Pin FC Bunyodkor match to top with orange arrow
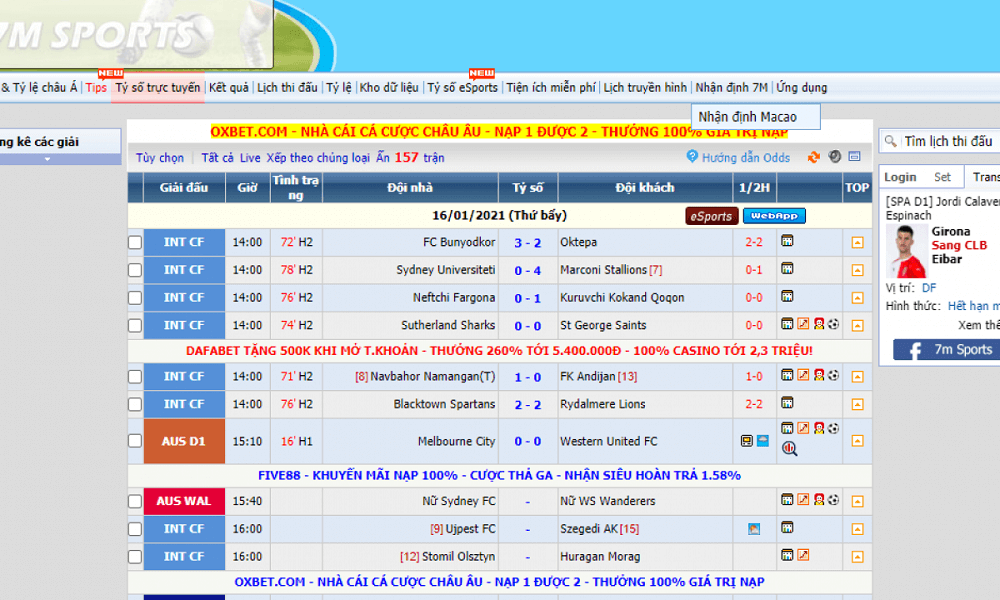The width and height of the screenshot is (1000, 600). (857, 242)
